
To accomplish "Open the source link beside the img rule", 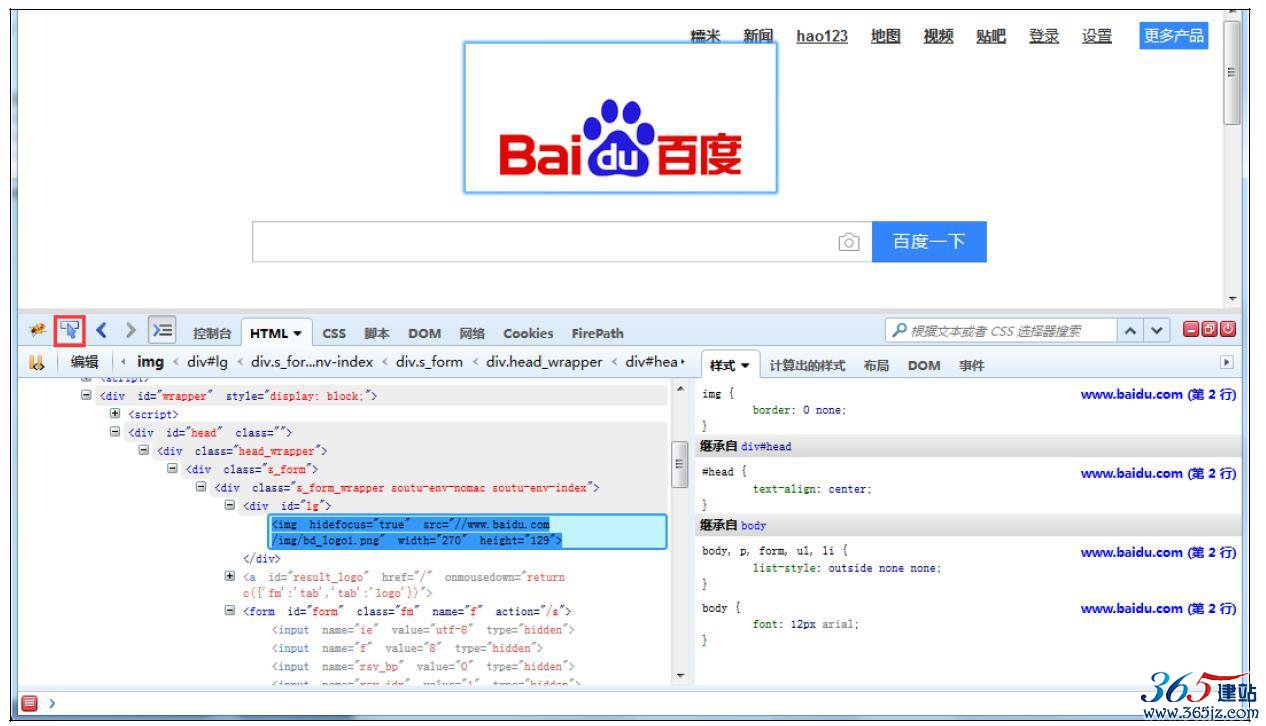I will click(x=1158, y=395).
